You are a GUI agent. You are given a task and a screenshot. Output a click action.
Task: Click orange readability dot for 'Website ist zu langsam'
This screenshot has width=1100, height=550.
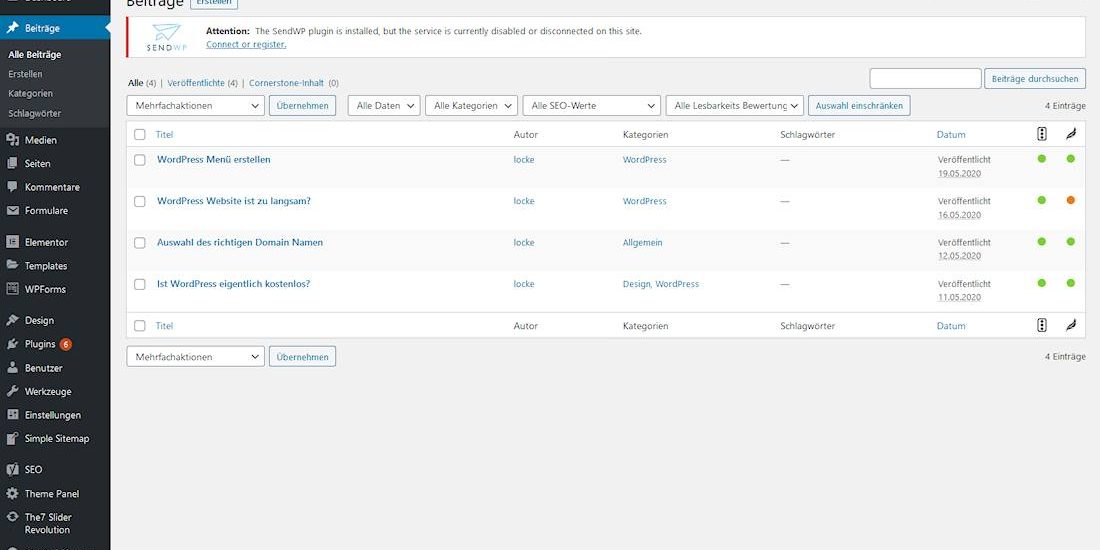(1071, 200)
